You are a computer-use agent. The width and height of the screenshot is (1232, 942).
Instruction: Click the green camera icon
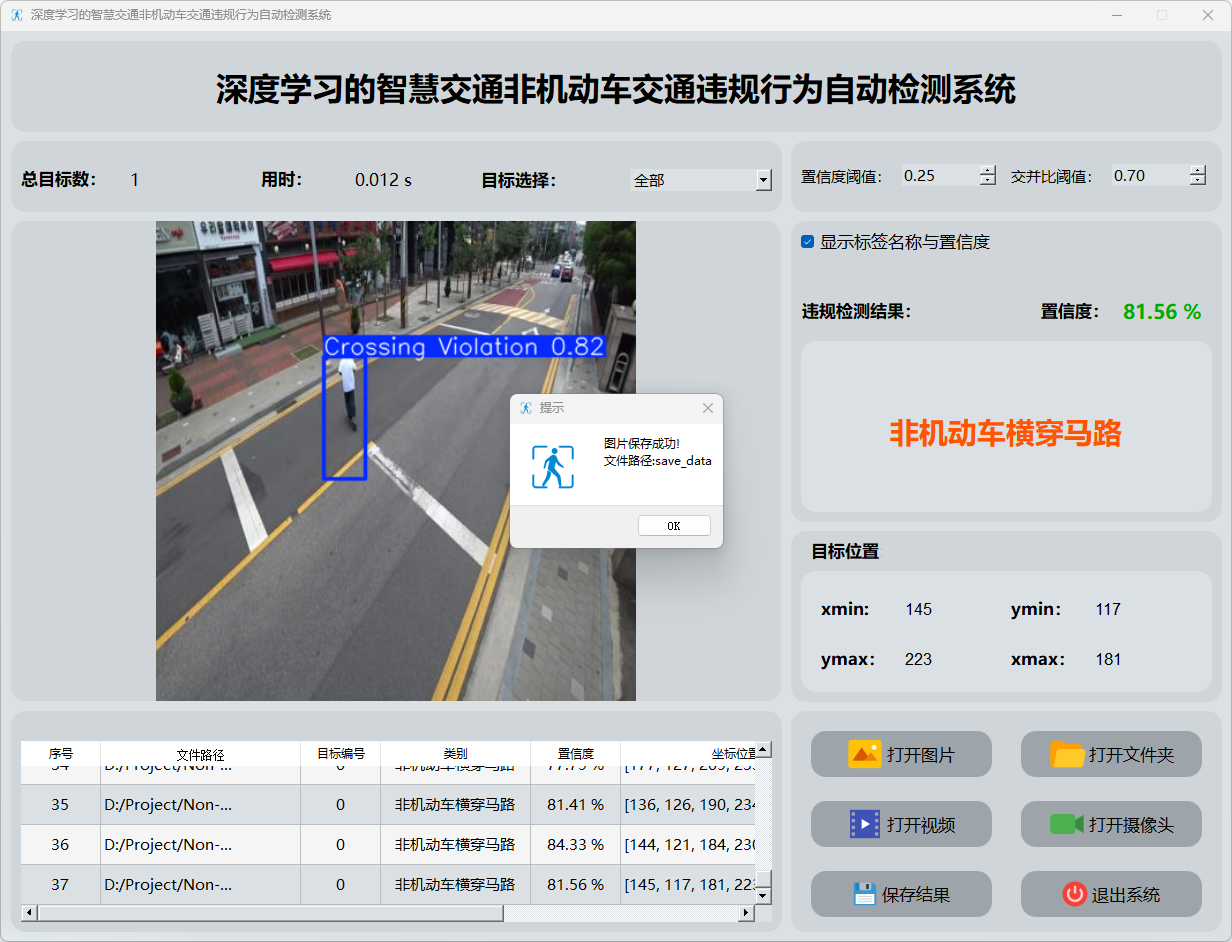tap(1067, 824)
